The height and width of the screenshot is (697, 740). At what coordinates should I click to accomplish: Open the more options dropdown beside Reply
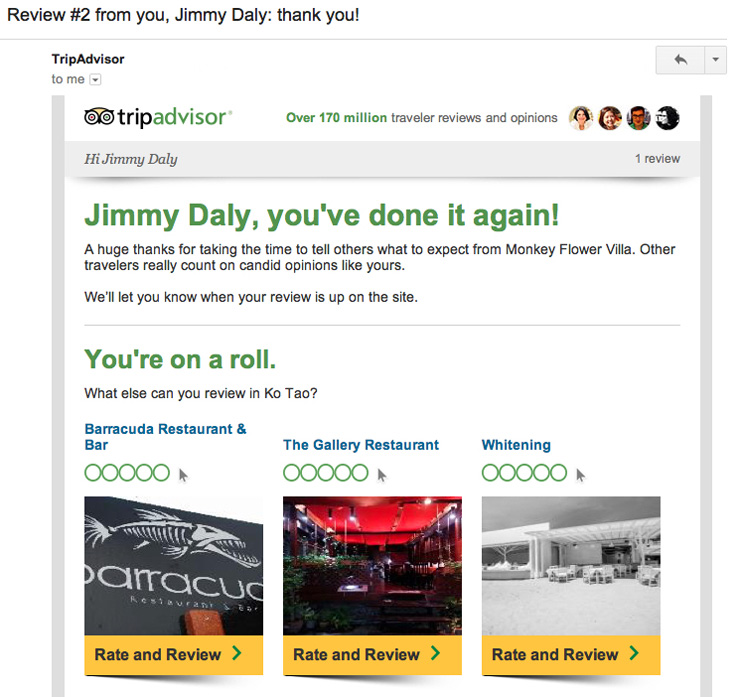[715, 60]
